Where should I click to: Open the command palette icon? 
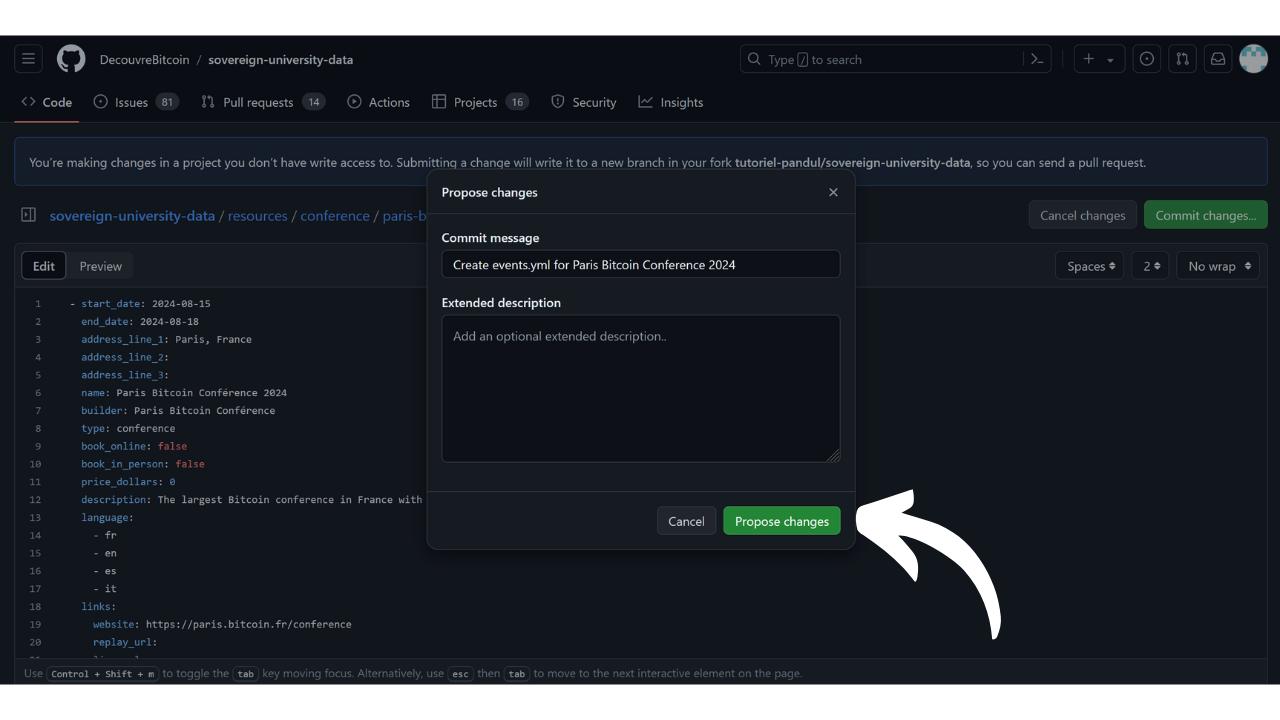[x=1037, y=59]
